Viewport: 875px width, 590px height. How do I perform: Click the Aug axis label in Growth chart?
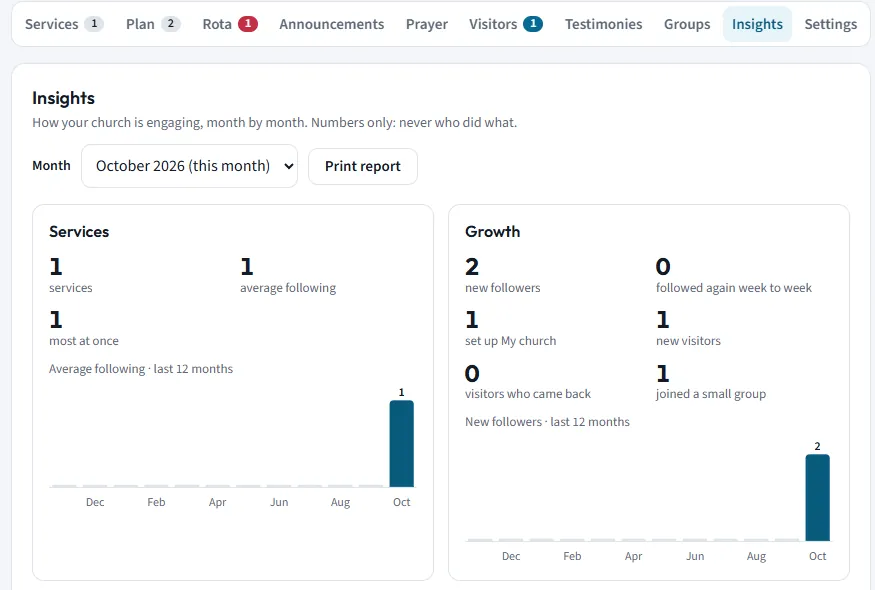pos(756,557)
